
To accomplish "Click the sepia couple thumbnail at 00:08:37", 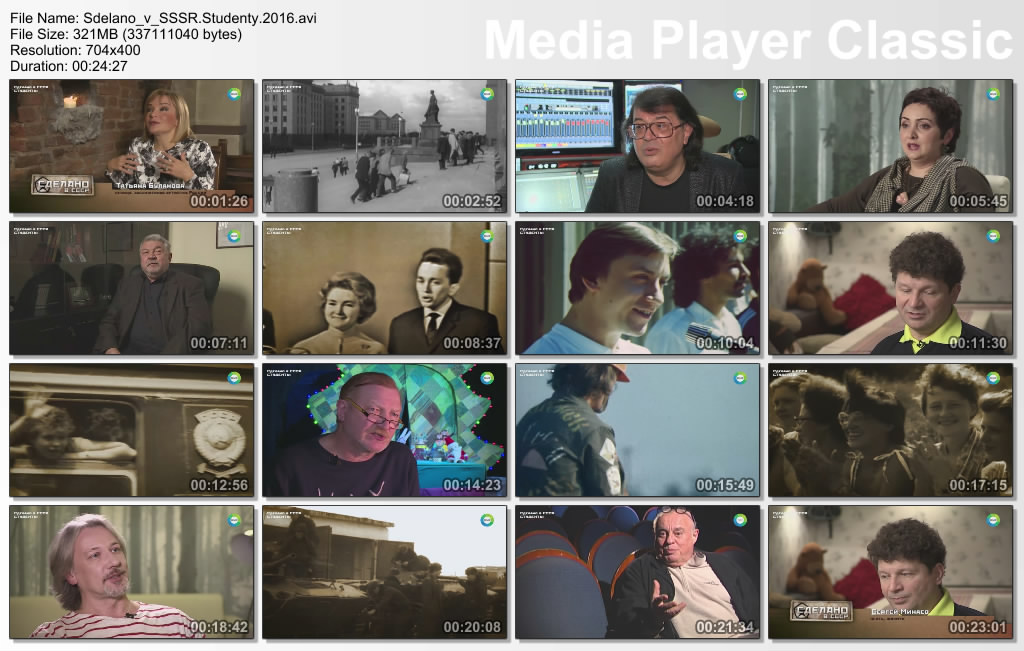I will tap(385, 288).
